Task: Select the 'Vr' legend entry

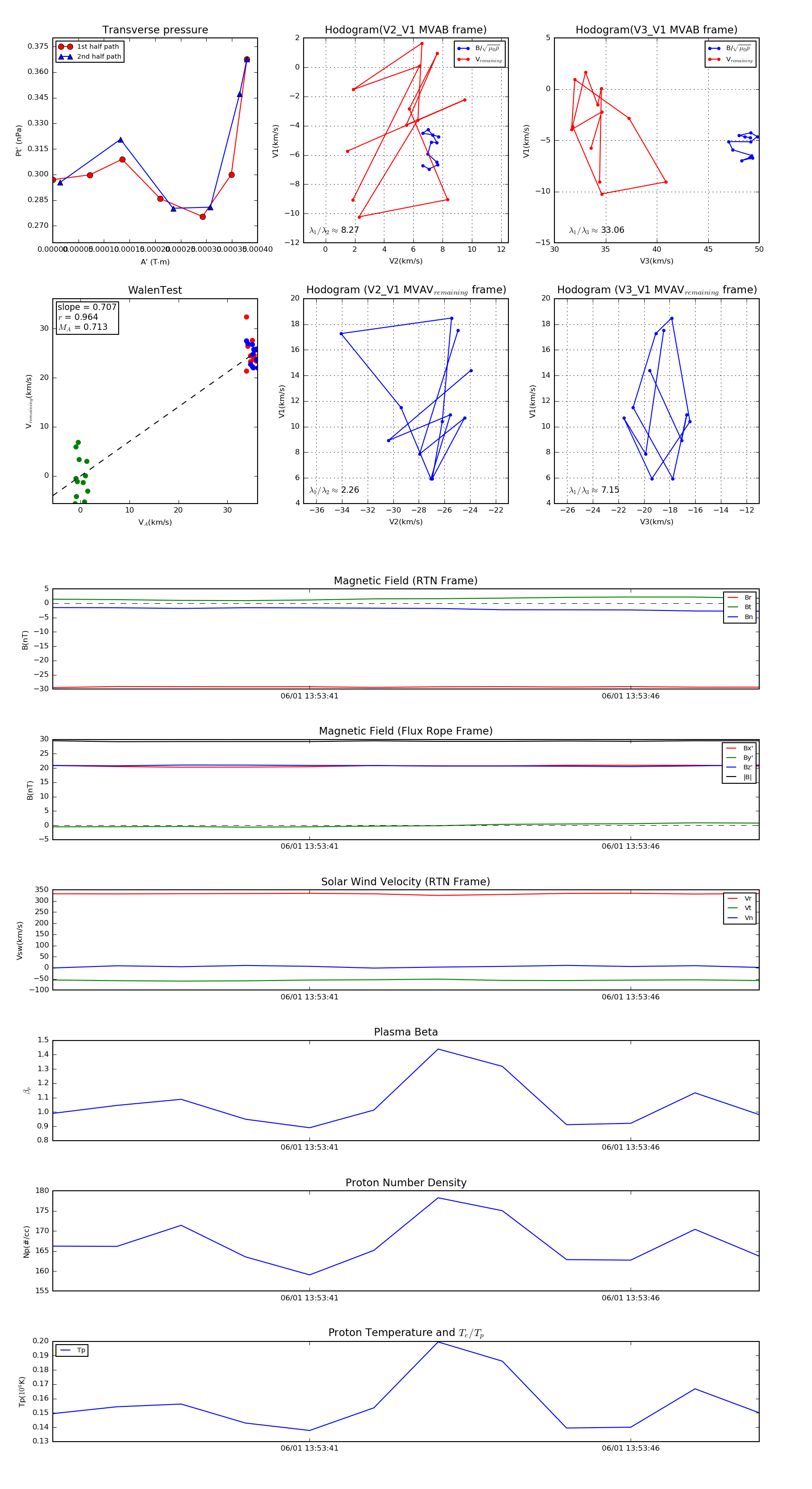Action: 740,898
